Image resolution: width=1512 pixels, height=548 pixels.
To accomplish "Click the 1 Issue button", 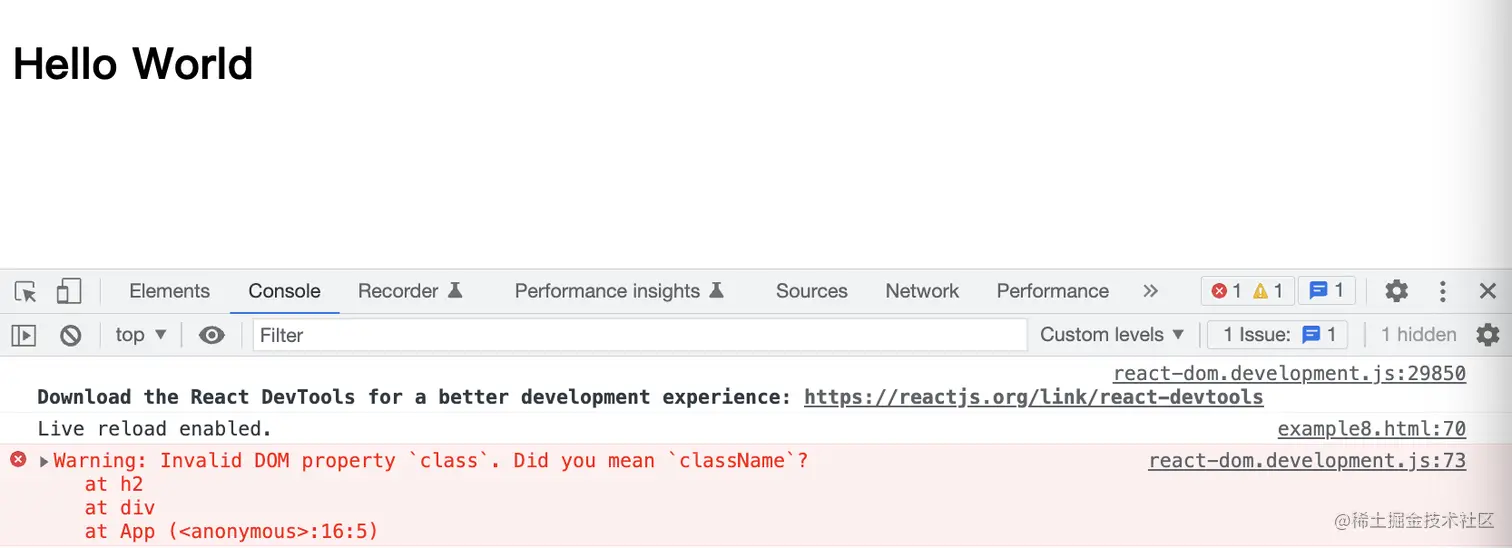I will 1277,335.
